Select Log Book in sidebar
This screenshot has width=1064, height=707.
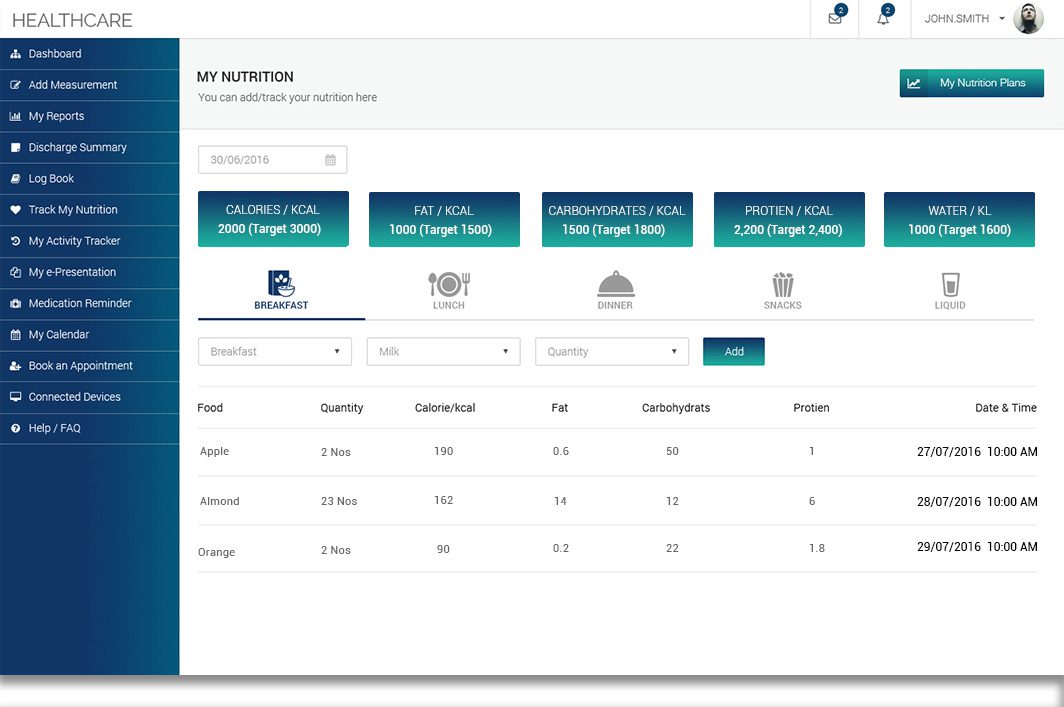pos(90,178)
